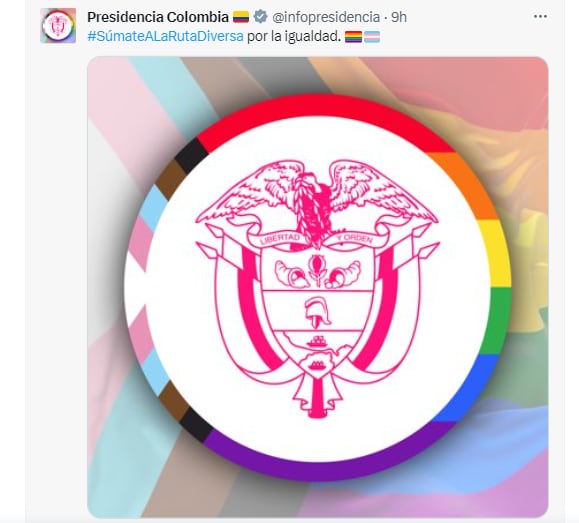Open the Presidencia Colombia profile avatar
Viewport: 579px width, 523px height.
point(58,26)
